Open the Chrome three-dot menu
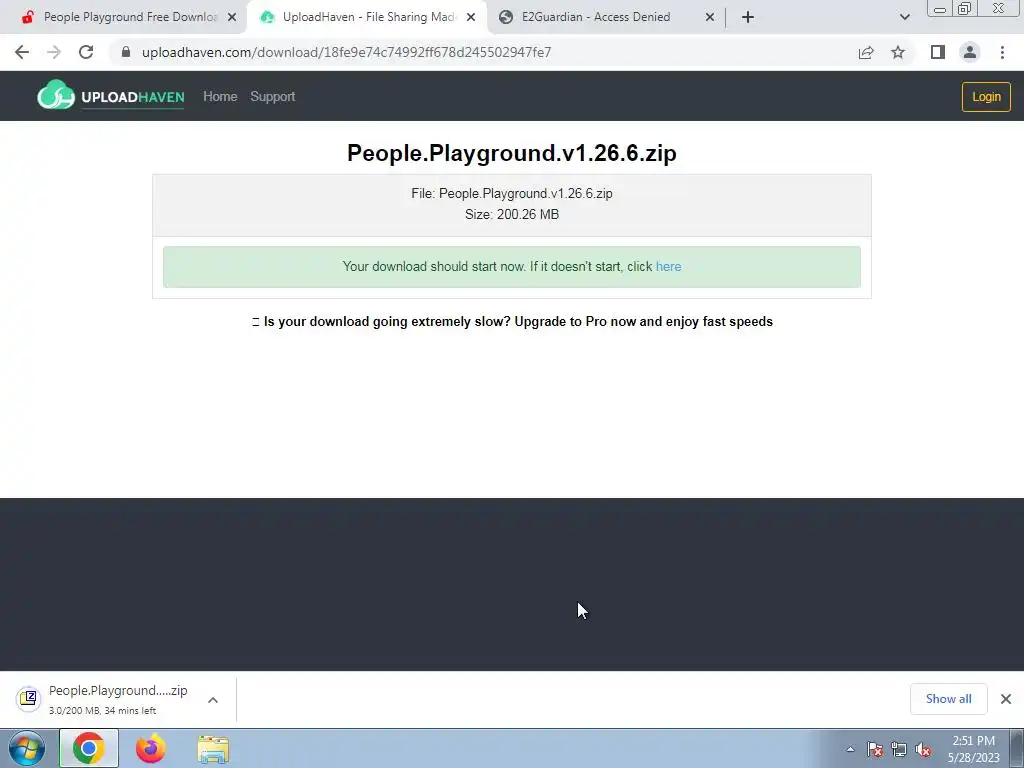Screen dimensions: 1024x768 pos(1002,52)
